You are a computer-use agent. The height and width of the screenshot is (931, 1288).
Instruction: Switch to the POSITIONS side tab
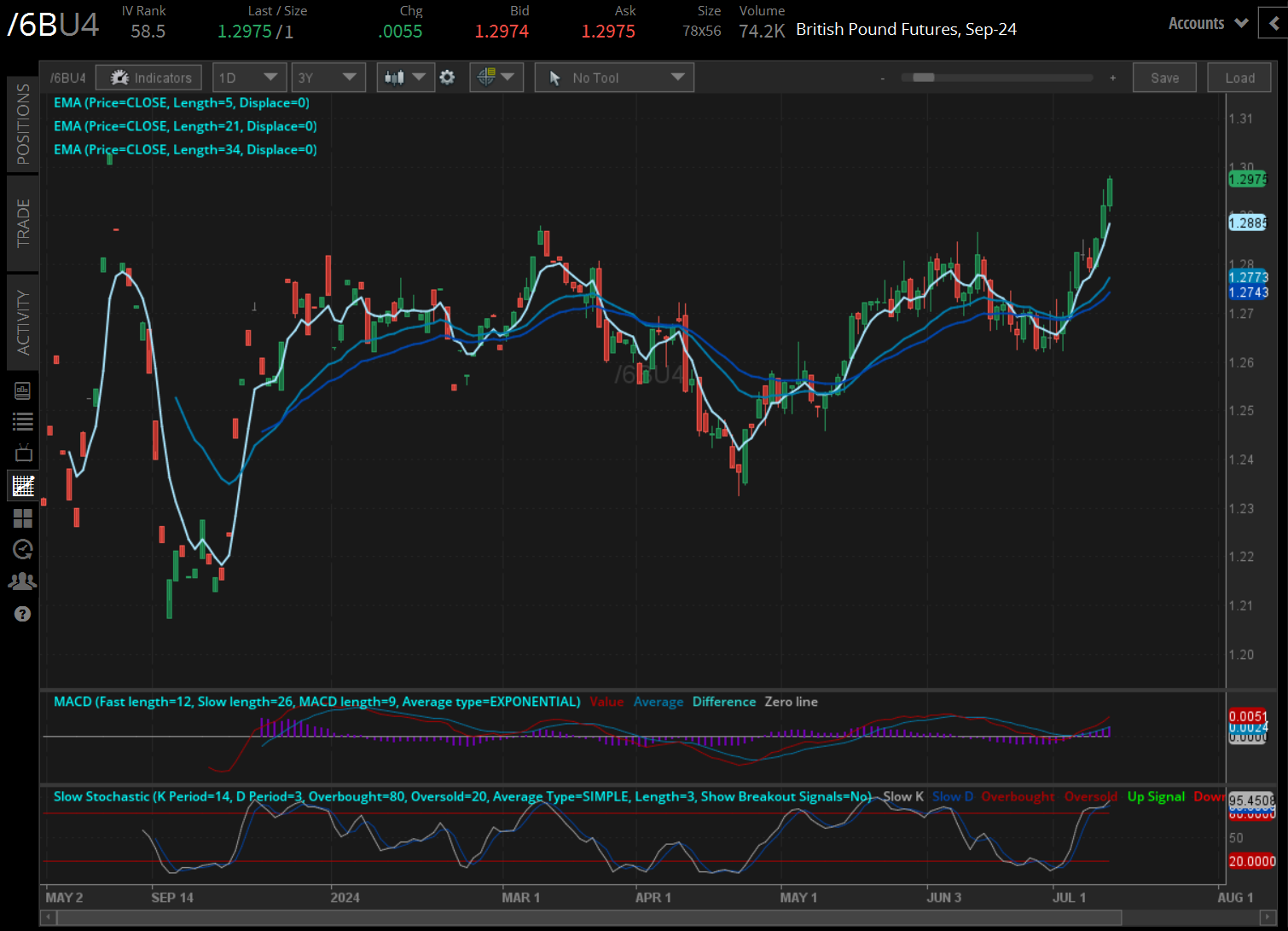[x=23, y=124]
